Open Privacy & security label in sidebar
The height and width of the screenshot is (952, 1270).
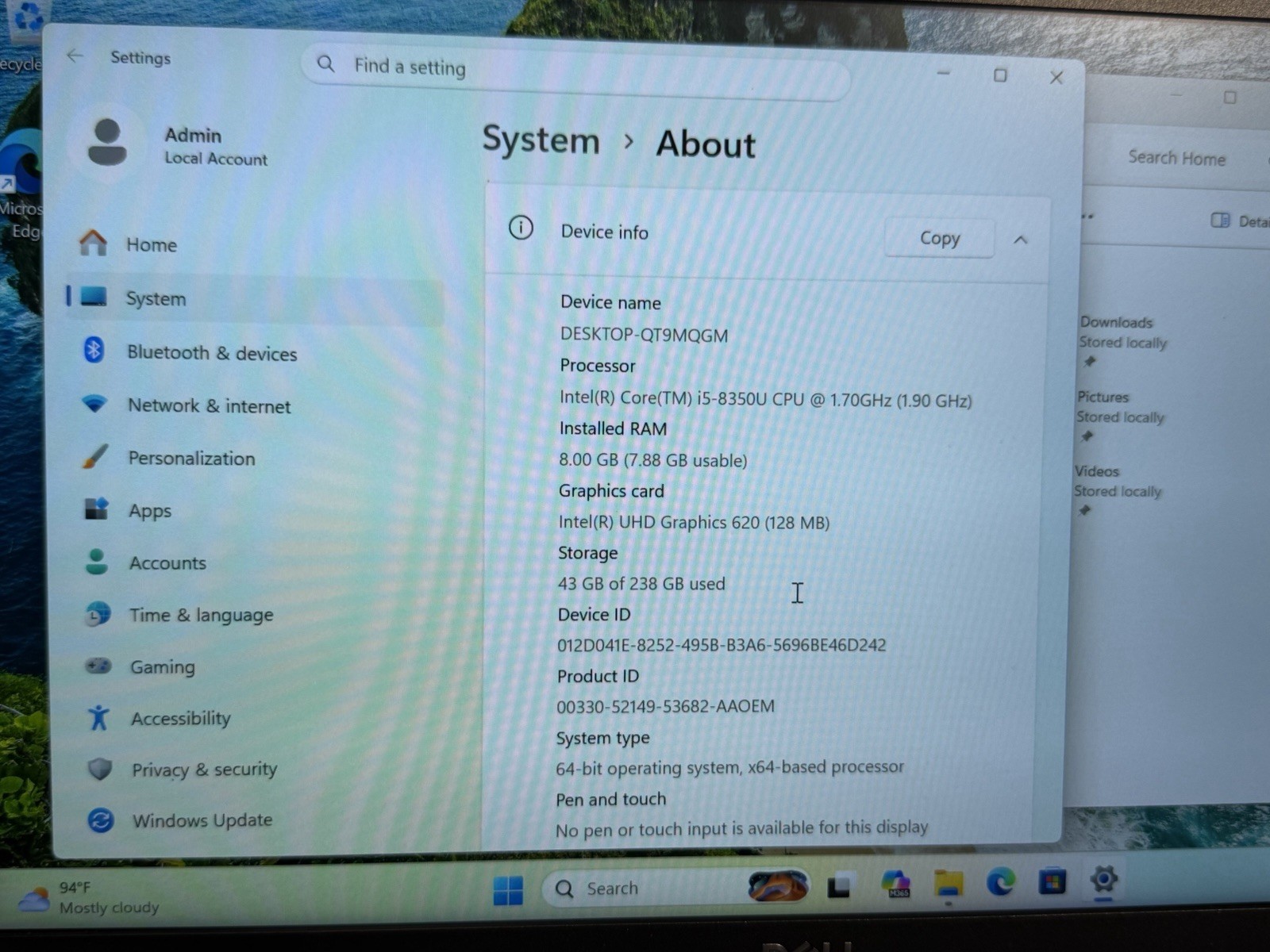point(205,770)
